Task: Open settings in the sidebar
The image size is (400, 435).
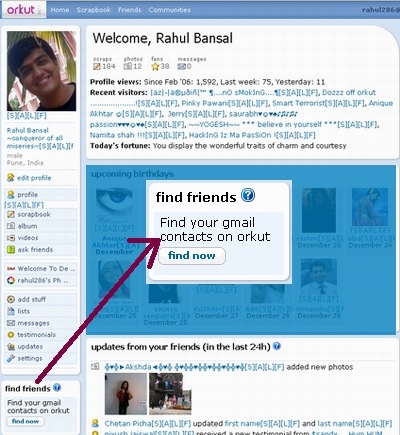Action: coord(30,358)
